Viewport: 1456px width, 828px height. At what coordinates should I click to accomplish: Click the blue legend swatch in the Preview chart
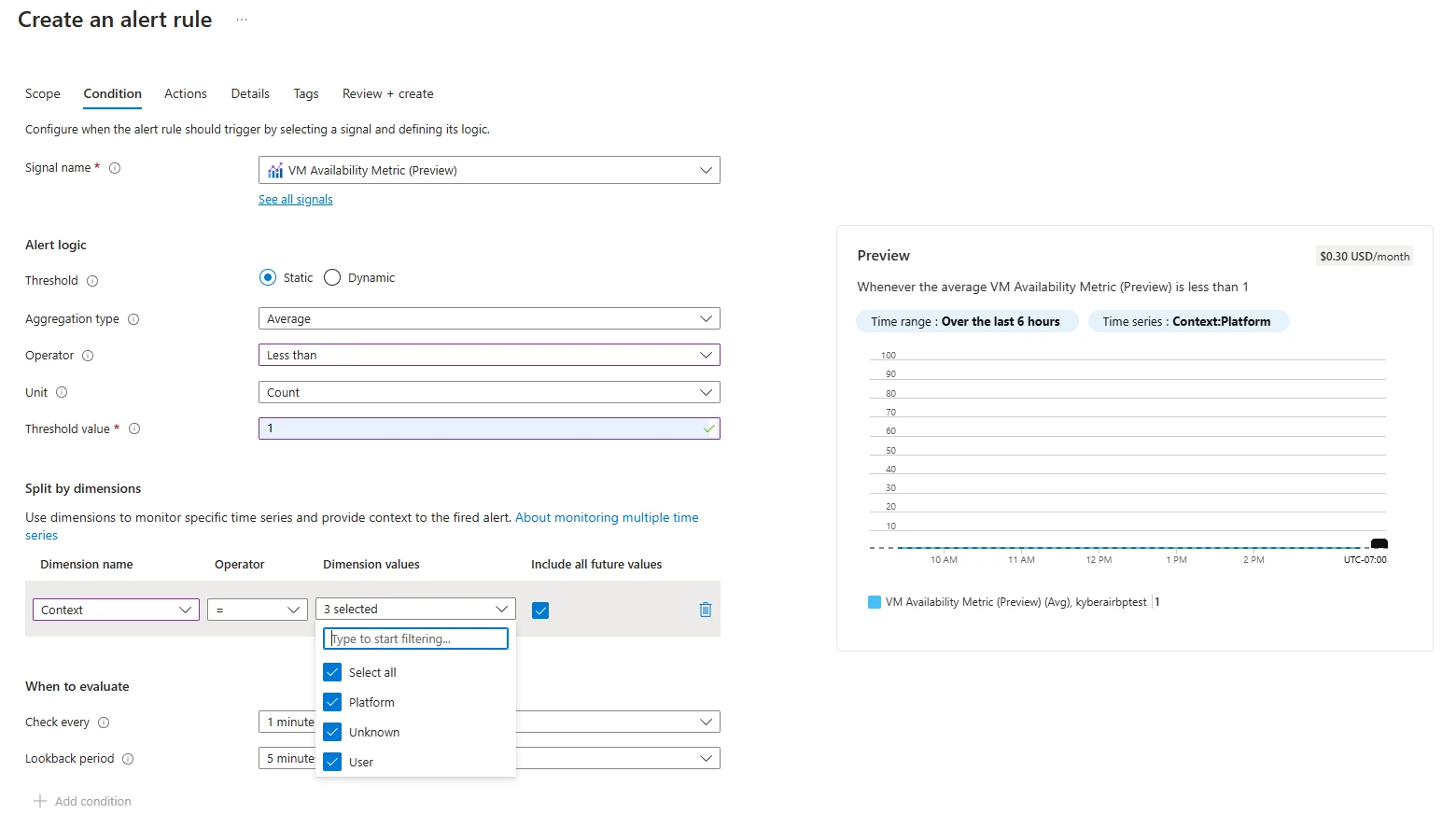[874, 602]
